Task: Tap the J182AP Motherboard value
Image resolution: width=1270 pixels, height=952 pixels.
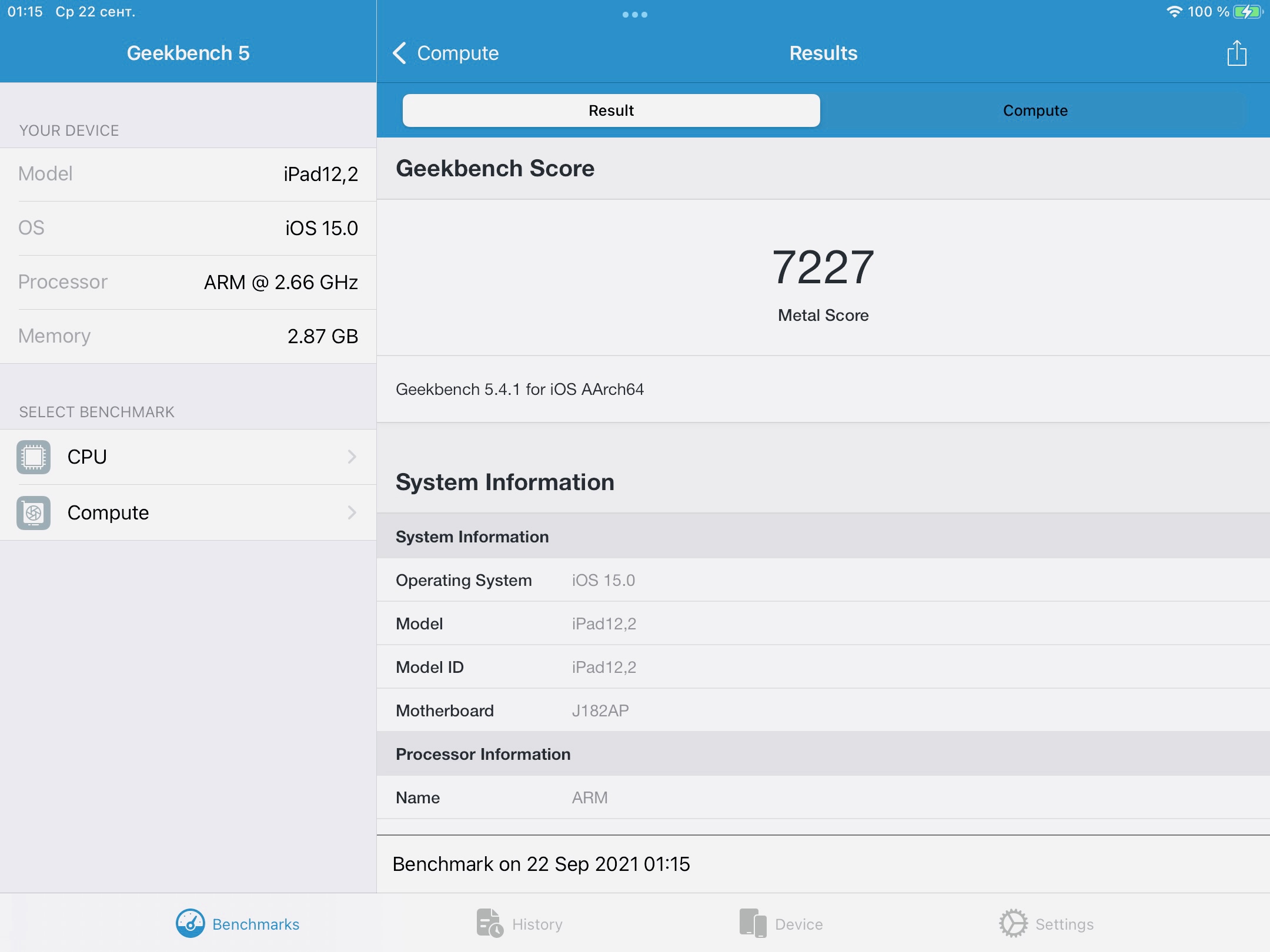Action: point(600,710)
